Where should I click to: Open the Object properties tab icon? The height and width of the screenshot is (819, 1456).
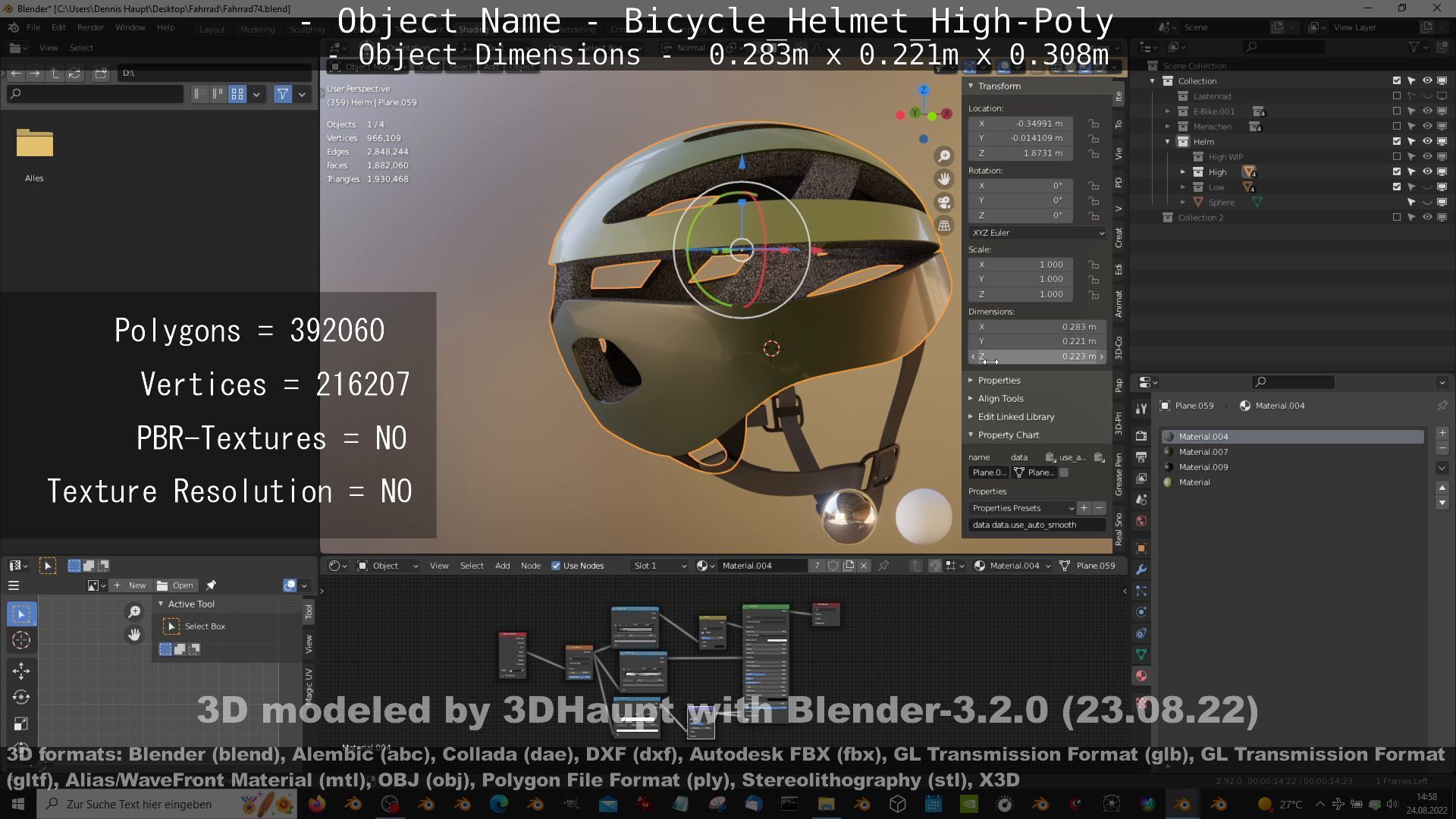[x=1141, y=548]
